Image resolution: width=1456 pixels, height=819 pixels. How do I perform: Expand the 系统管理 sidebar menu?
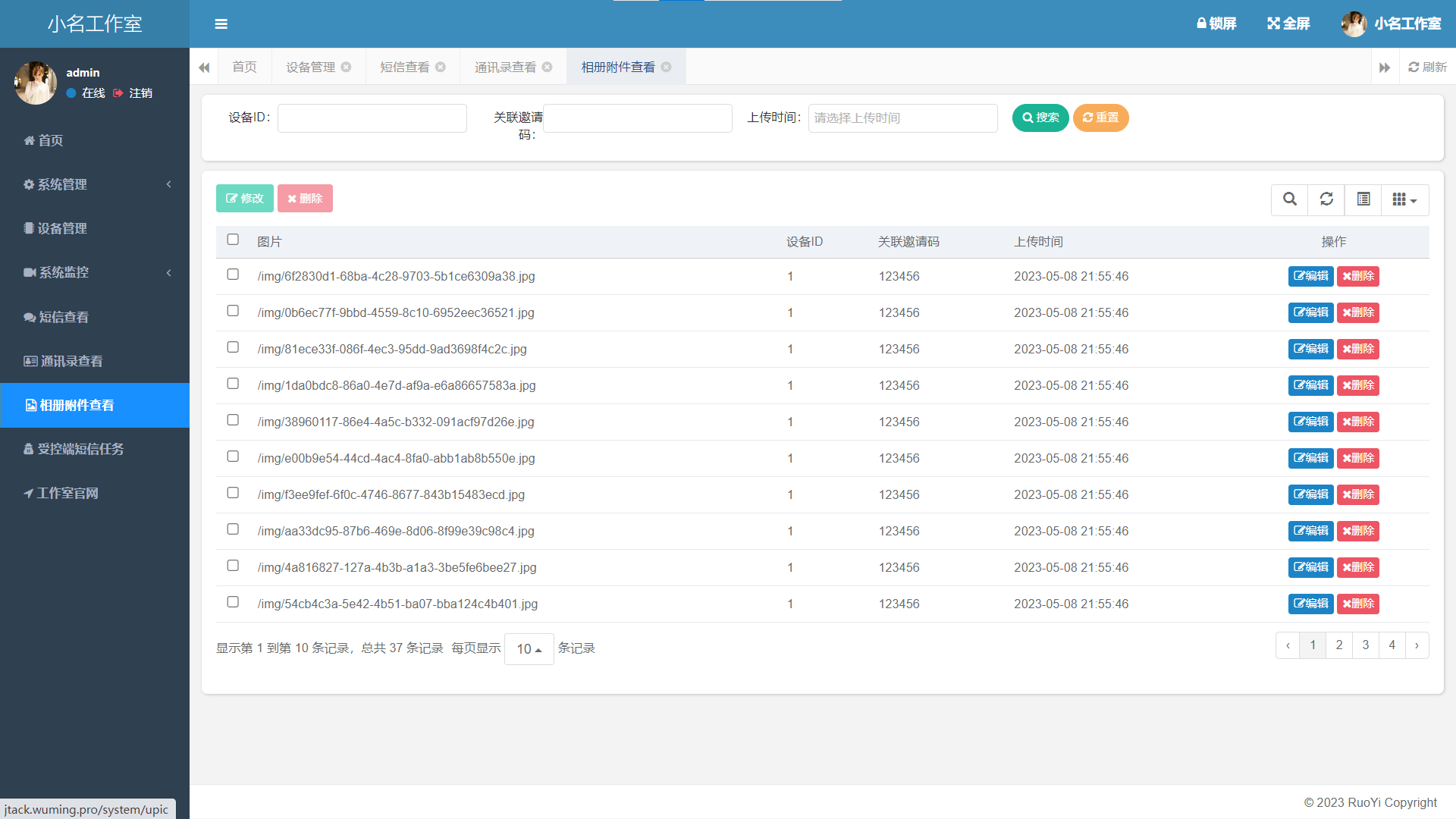pos(95,184)
